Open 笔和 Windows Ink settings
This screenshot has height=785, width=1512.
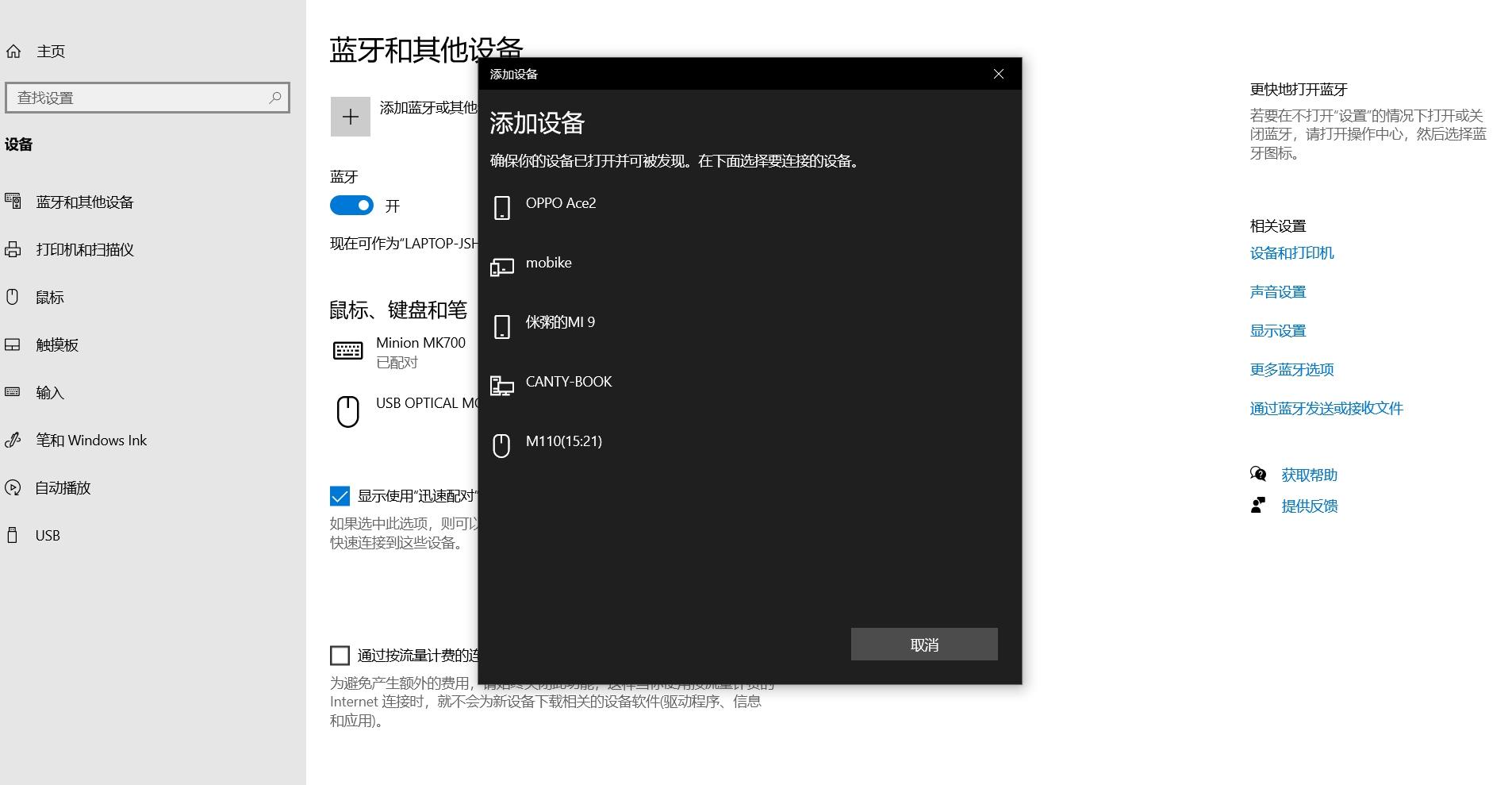tap(90, 440)
